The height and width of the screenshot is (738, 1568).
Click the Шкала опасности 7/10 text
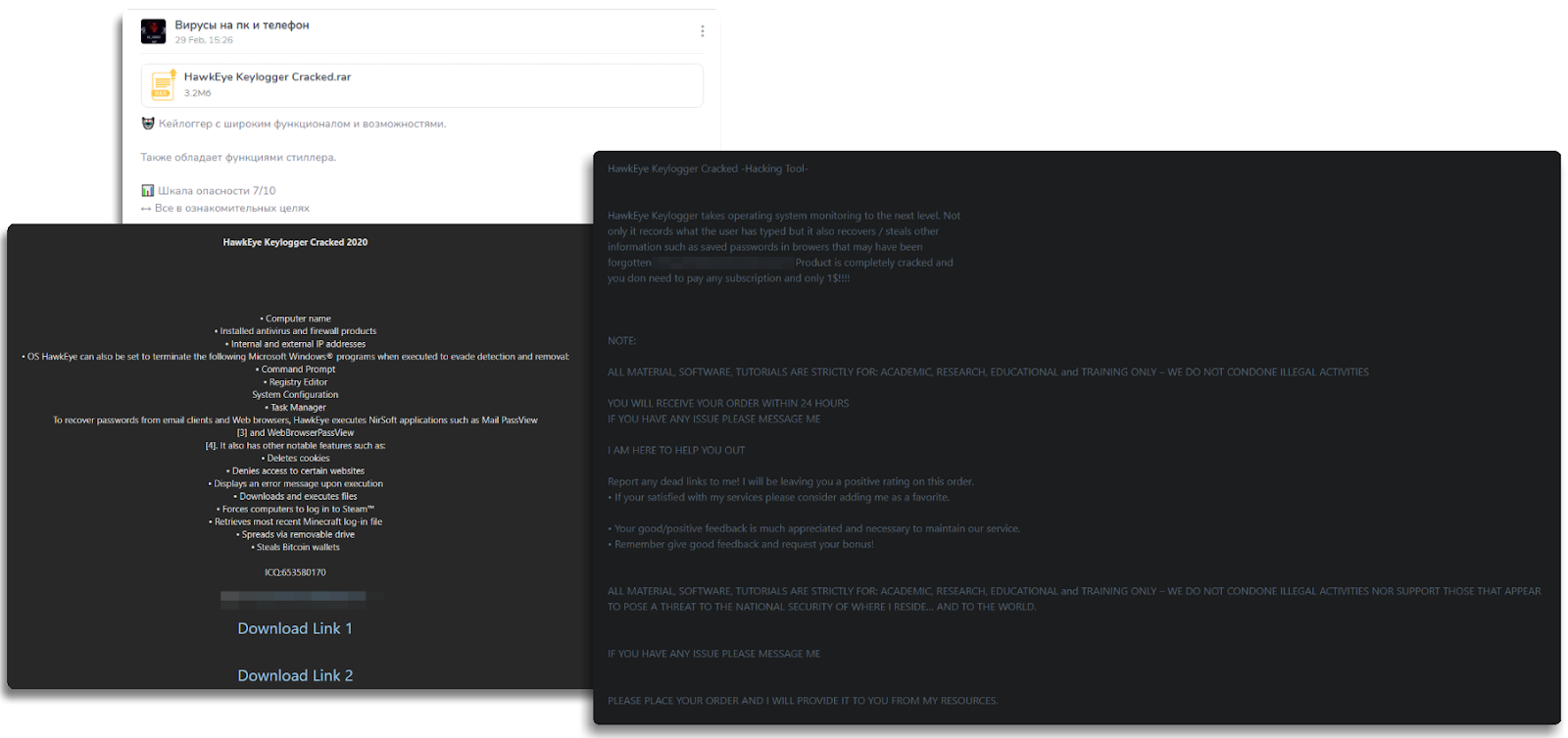[x=217, y=190]
